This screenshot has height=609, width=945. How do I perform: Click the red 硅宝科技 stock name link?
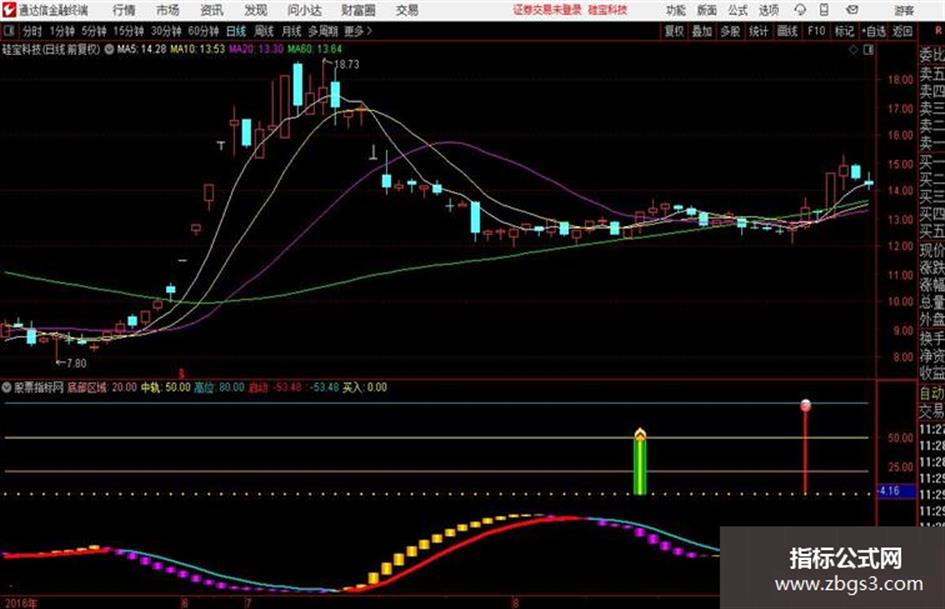click(x=608, y=10)
